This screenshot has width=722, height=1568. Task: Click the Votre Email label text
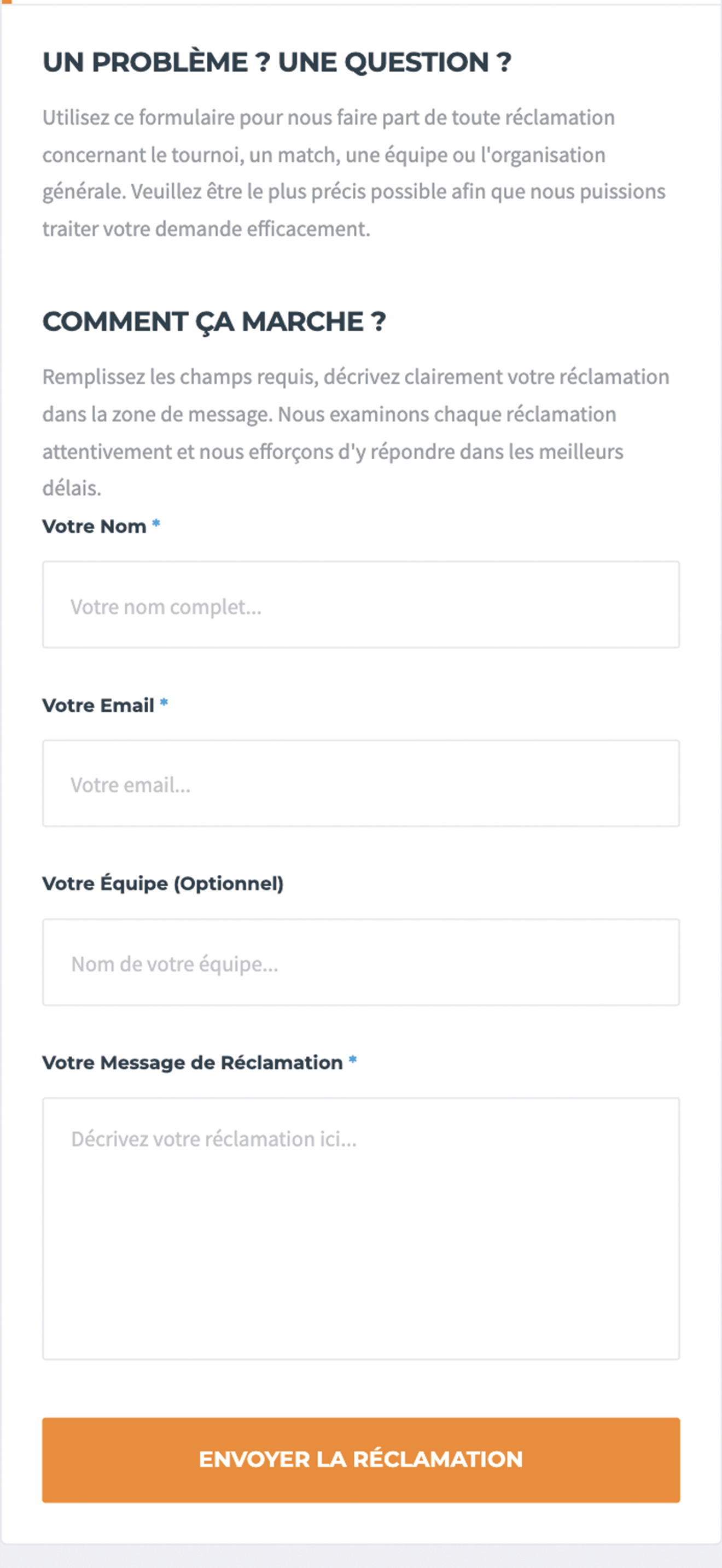pos(98,705)
